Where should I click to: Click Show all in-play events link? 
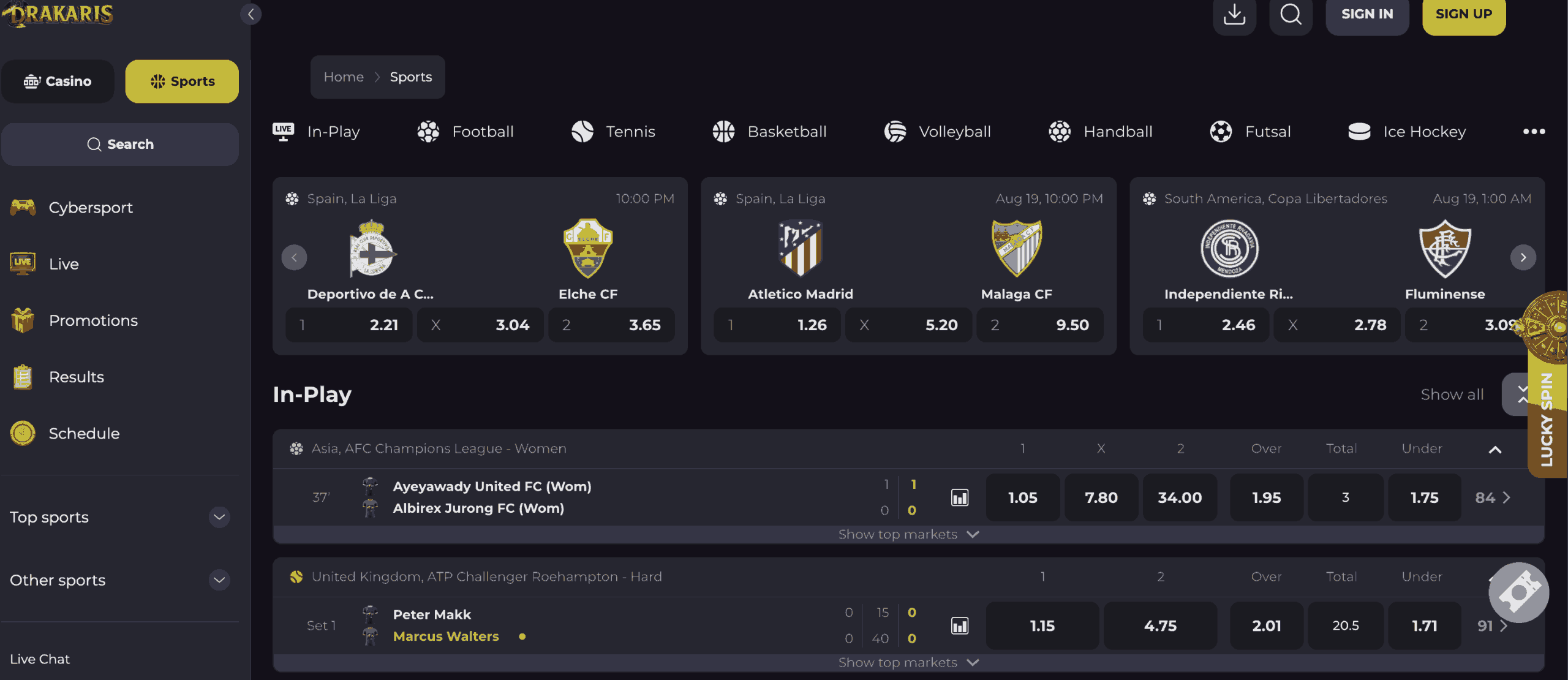tap(1452, 395)
